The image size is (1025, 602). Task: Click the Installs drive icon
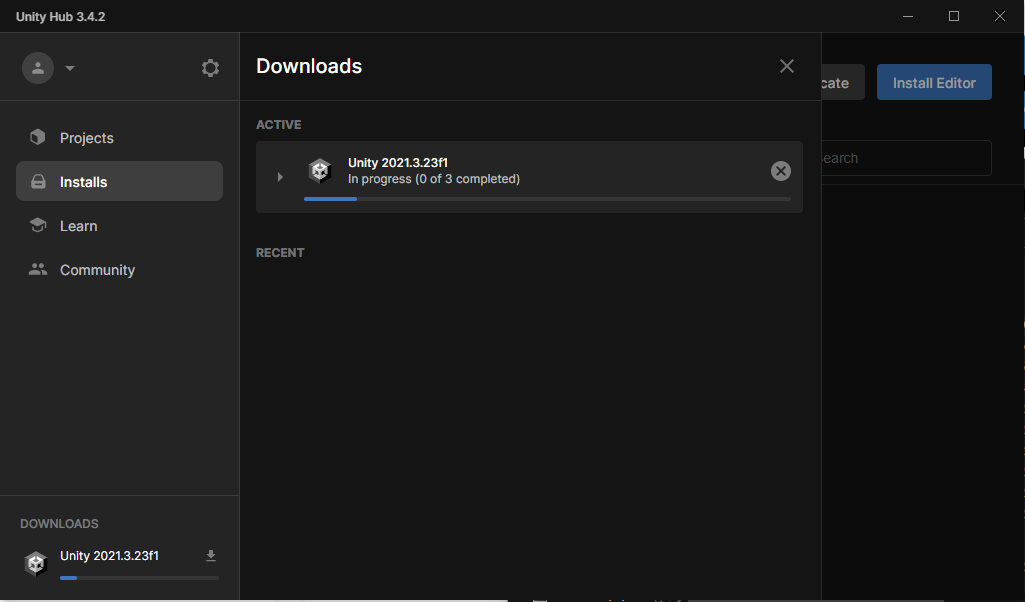[38, 181]
